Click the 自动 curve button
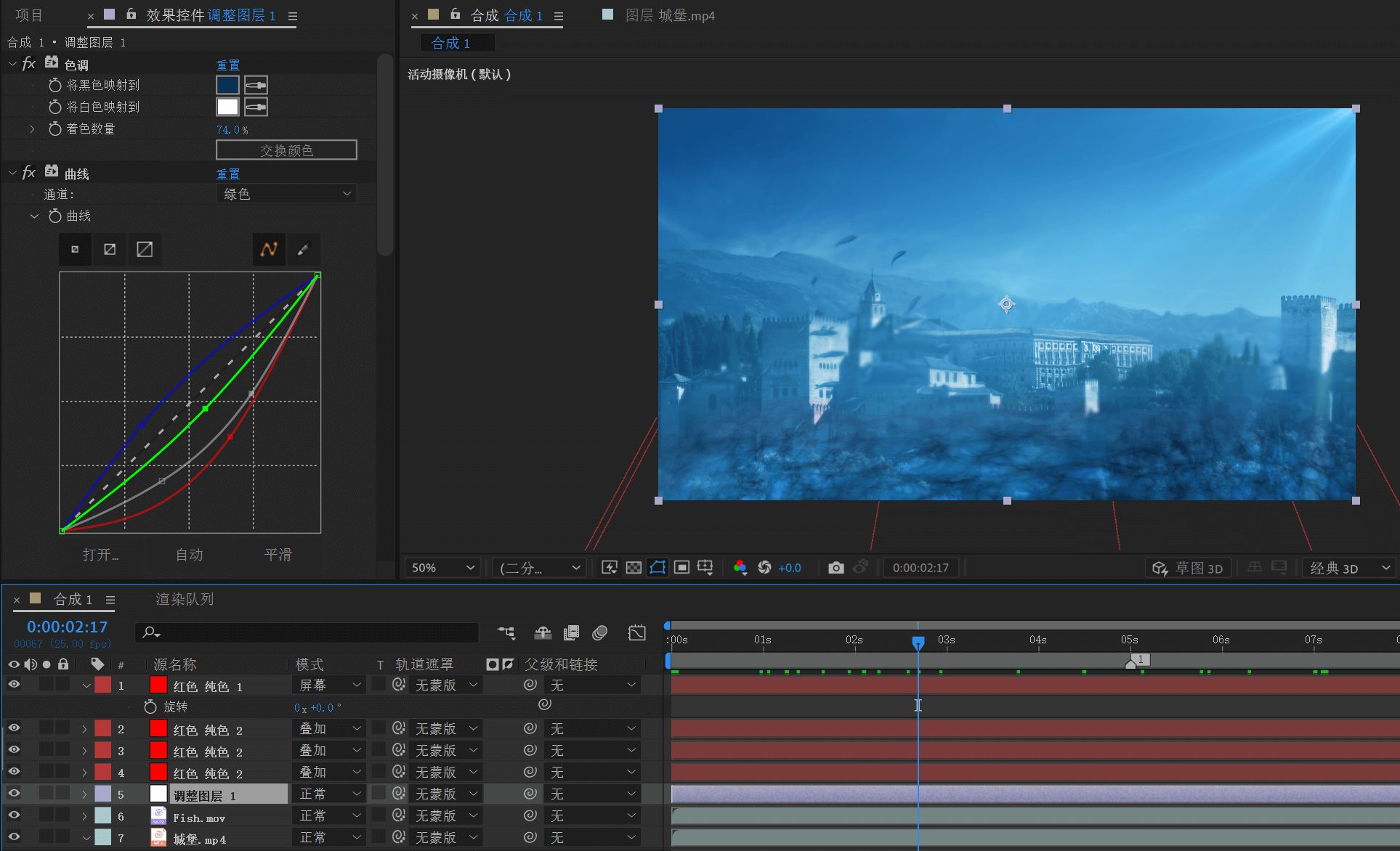 tap(190, 555)
